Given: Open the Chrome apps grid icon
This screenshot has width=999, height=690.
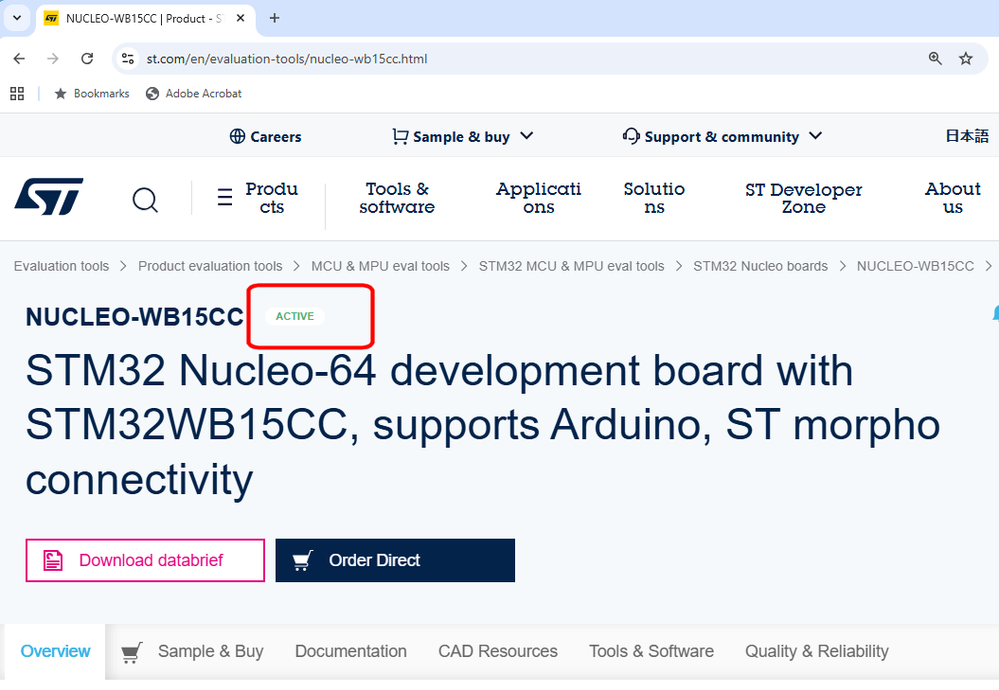Looking at the screenshot, I should (x=17, y=94).
